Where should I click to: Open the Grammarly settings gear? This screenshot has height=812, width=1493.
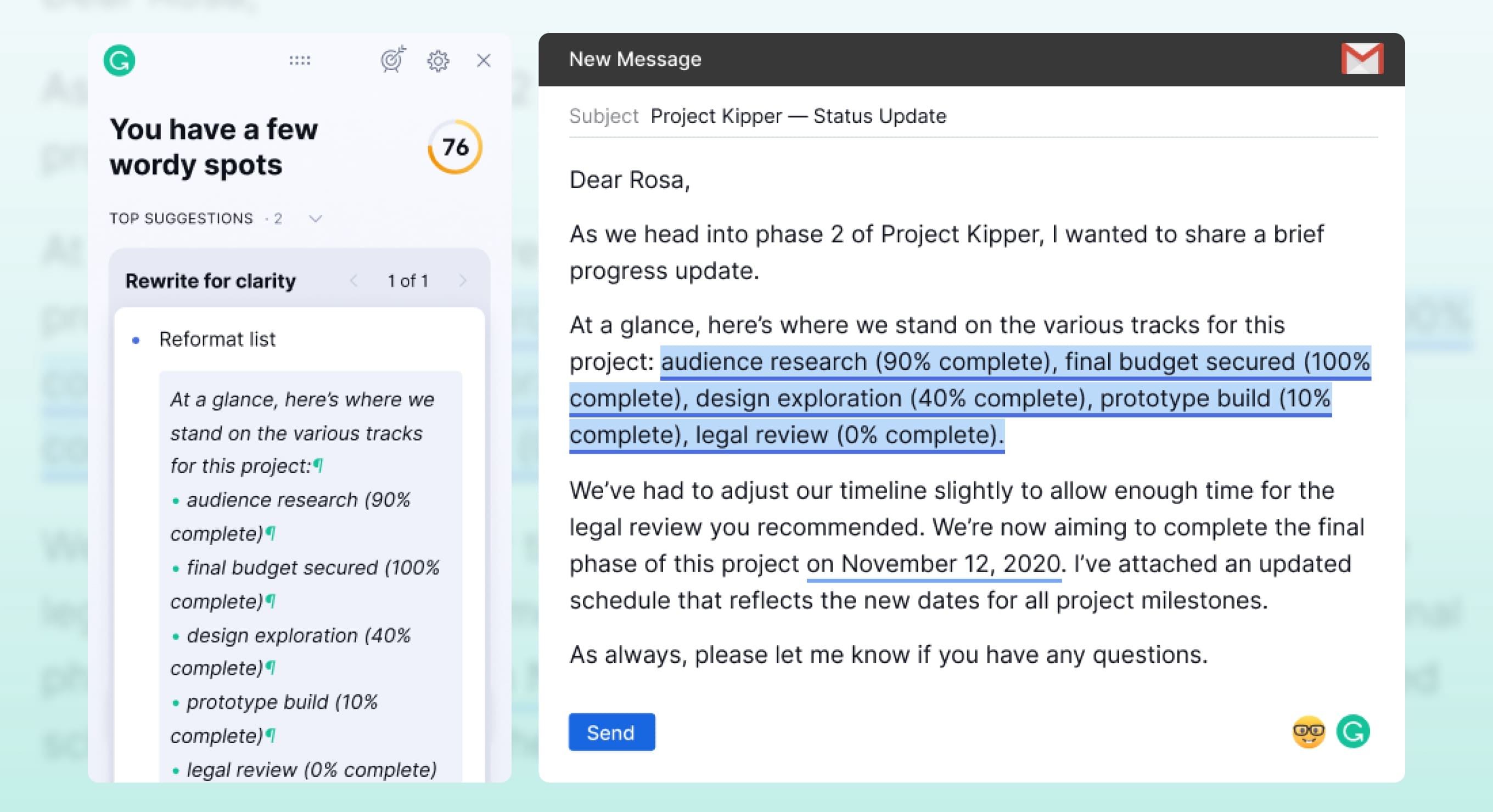tap(439, 60)
